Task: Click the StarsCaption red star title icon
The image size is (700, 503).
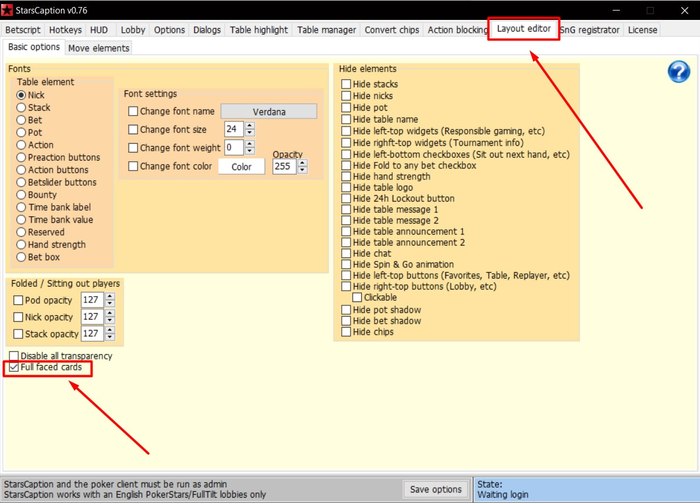Action: (7, 10)
